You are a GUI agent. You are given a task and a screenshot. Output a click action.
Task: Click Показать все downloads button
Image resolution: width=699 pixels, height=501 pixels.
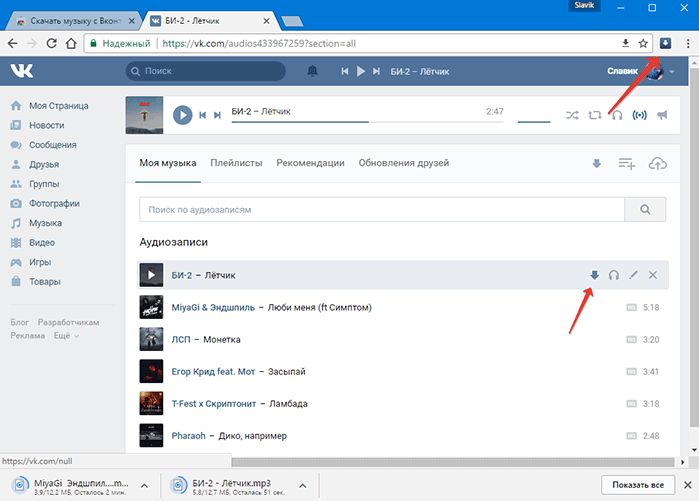(x=638, y=485)
